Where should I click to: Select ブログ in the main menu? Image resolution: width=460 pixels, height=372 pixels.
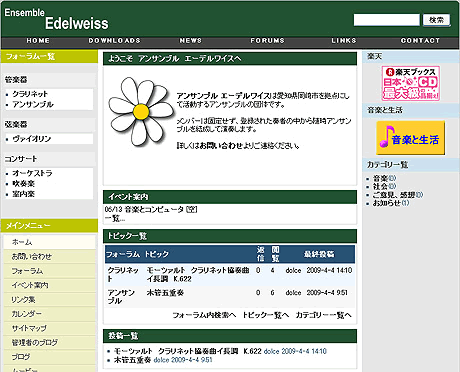click(x=50, y=357)
